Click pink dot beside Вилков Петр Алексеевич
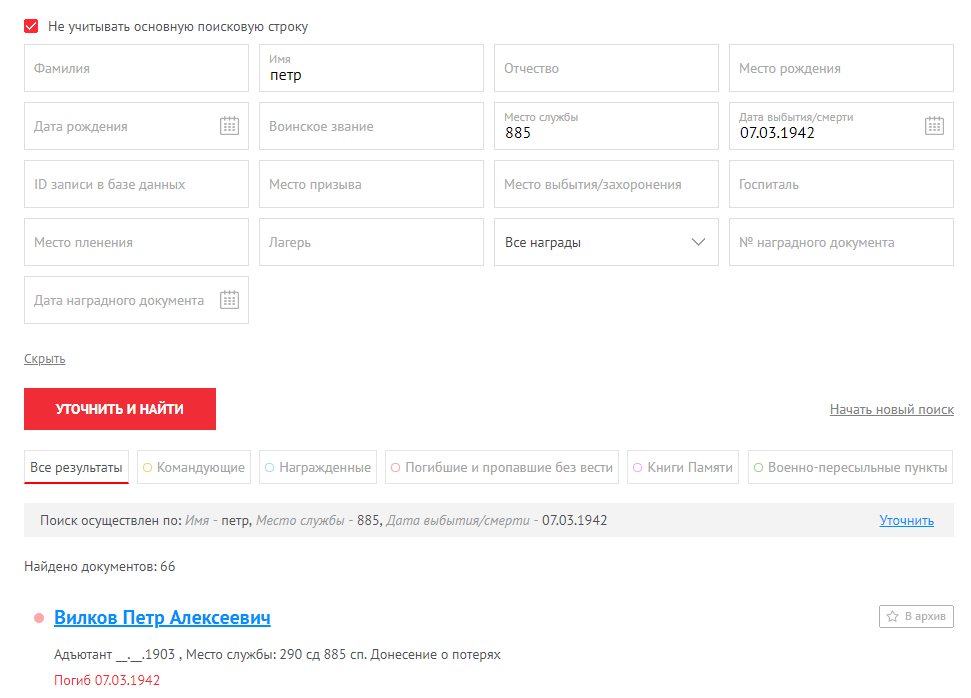This screenshot has height=698, width=971. click(x=39, y=618)
